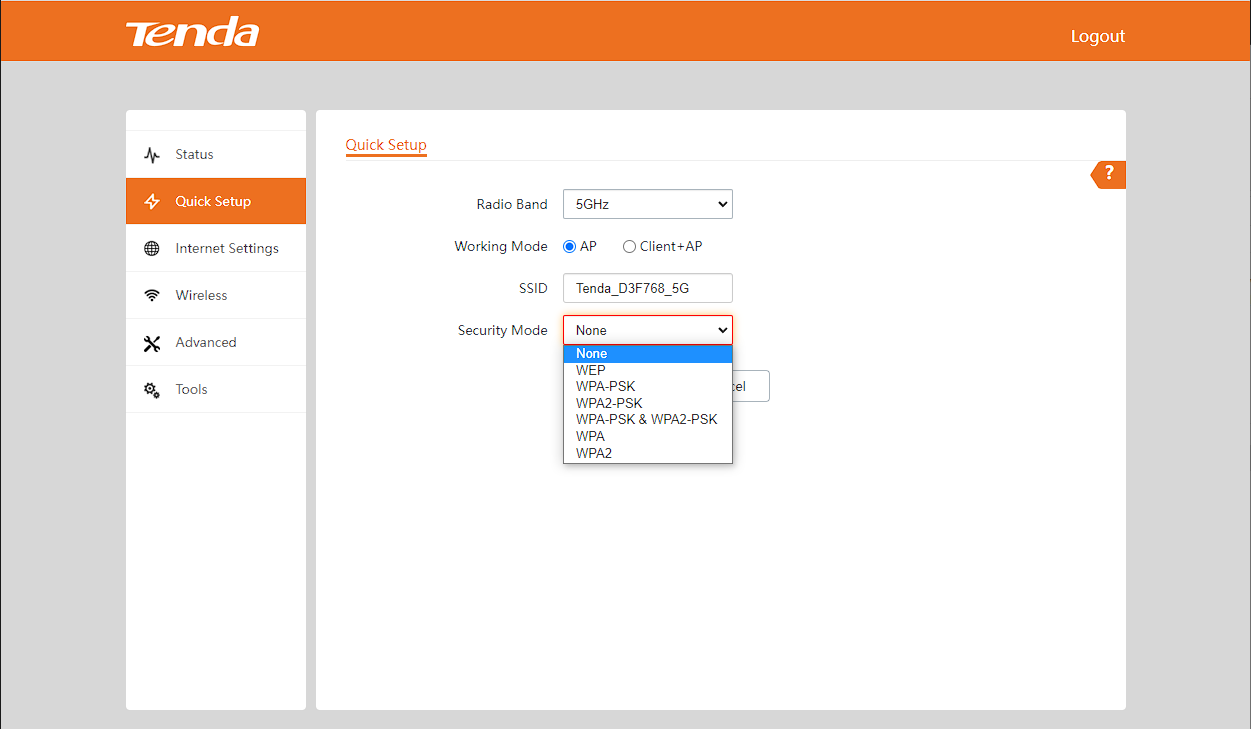Open the Tools menu item

point(216,389)
